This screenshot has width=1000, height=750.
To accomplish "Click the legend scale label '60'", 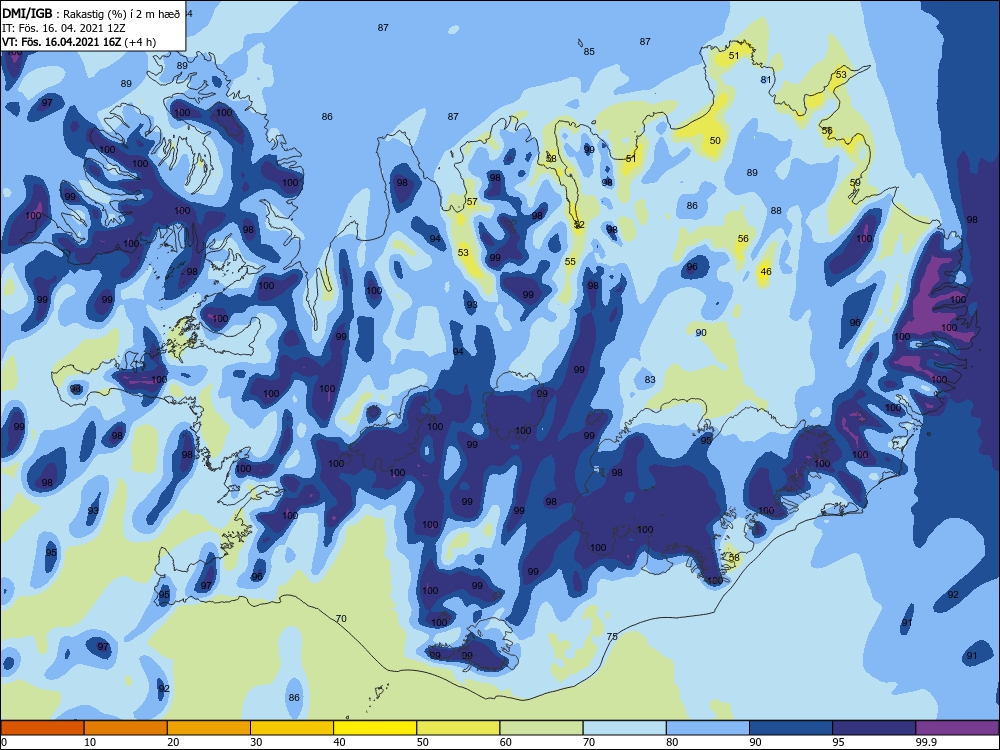I will 506,742.
